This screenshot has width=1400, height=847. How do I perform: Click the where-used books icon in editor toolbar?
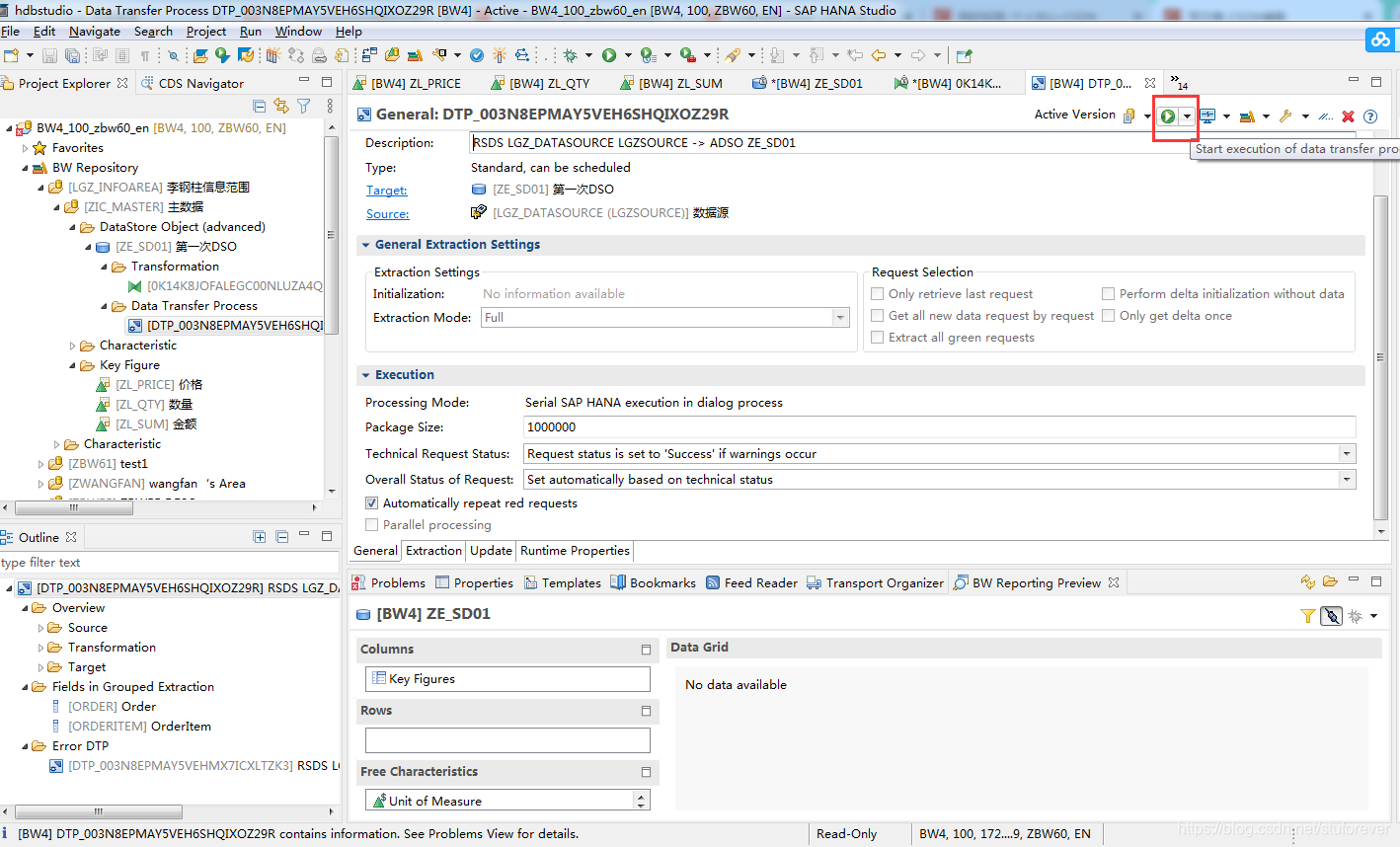click(1247, 116)
